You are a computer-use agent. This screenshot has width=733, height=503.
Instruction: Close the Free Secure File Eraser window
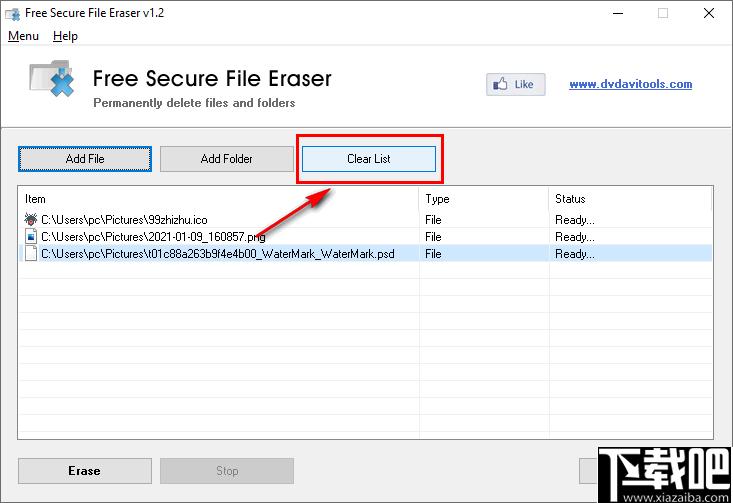point(709,13)
